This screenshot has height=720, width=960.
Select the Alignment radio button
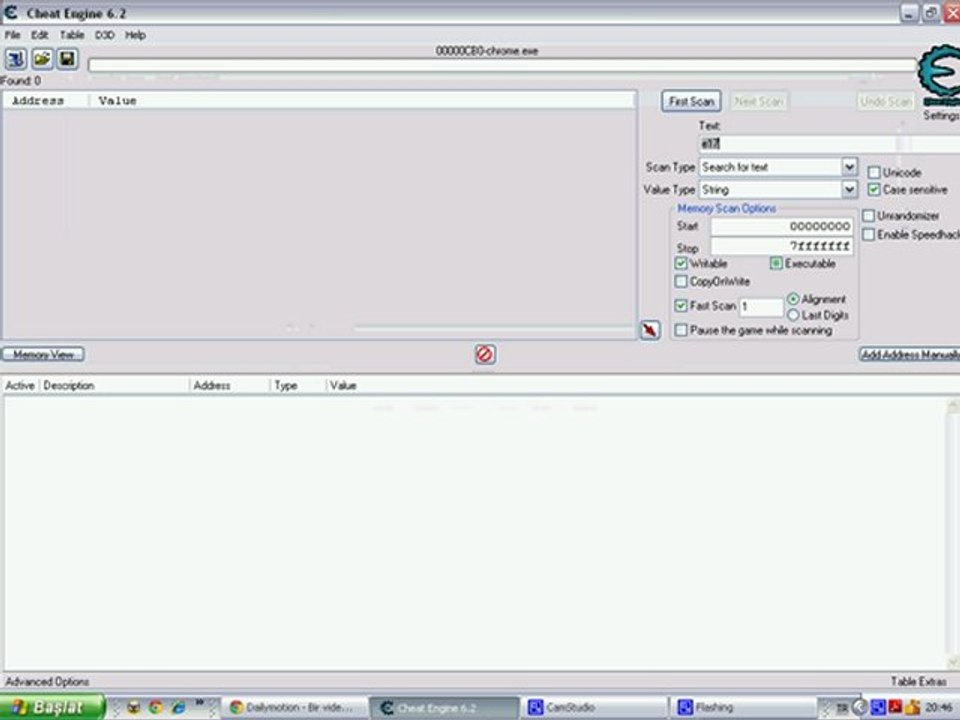(x=793, y=299)
